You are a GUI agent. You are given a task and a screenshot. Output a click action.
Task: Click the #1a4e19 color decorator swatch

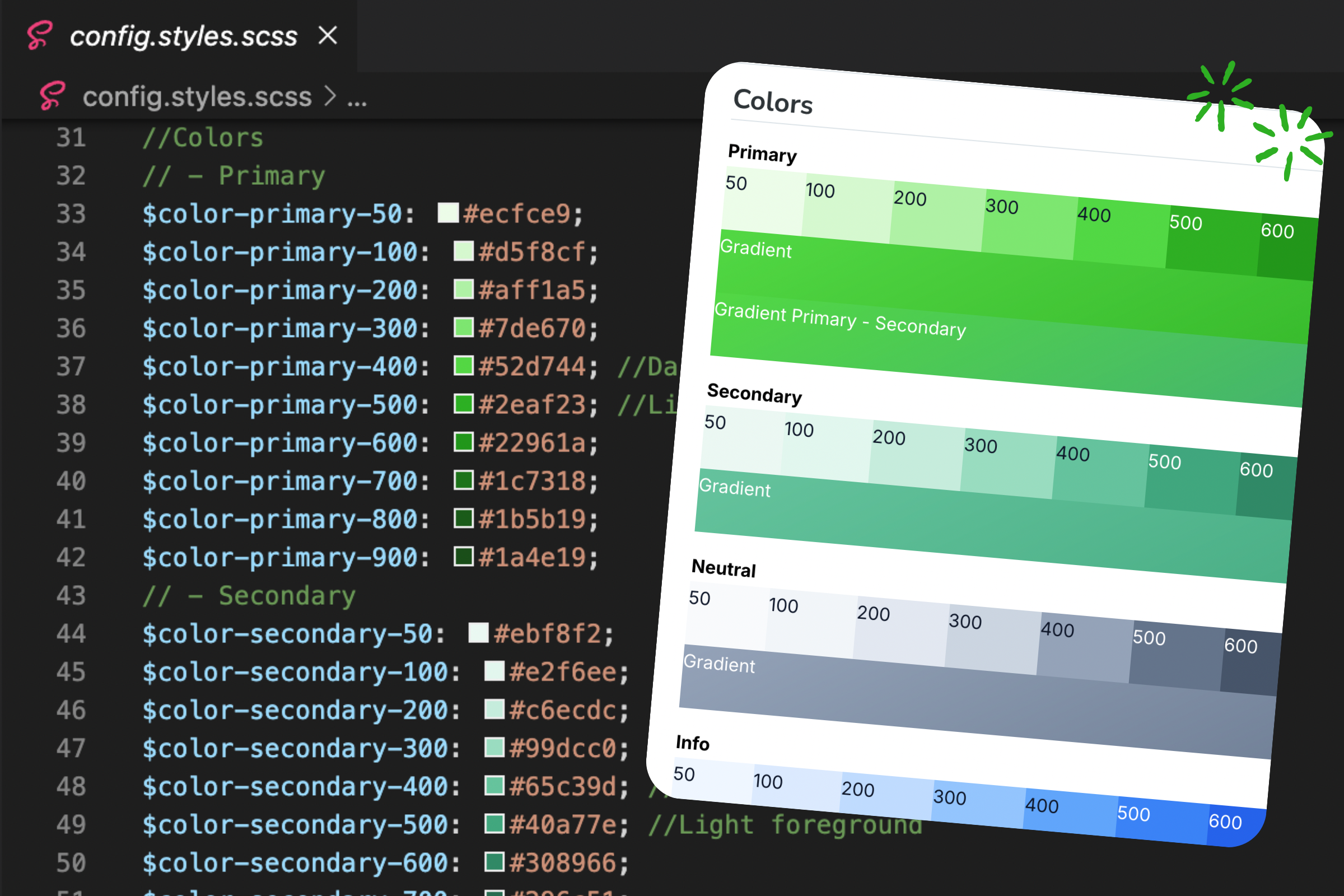[464, 557]
